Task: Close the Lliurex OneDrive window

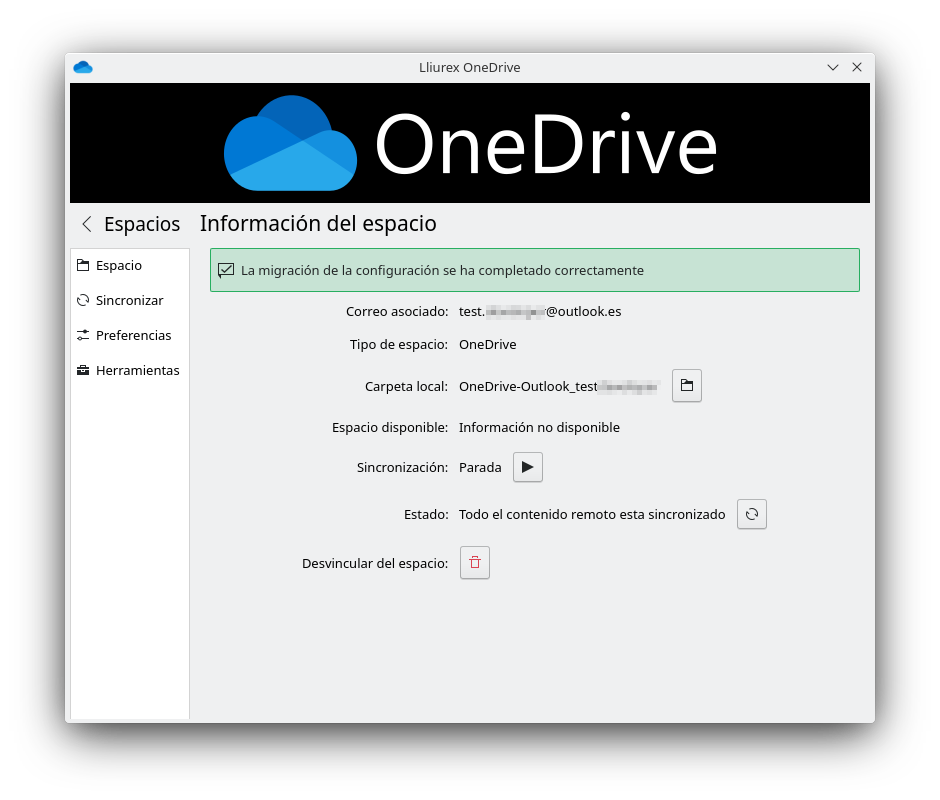Action: click(857, 67)
